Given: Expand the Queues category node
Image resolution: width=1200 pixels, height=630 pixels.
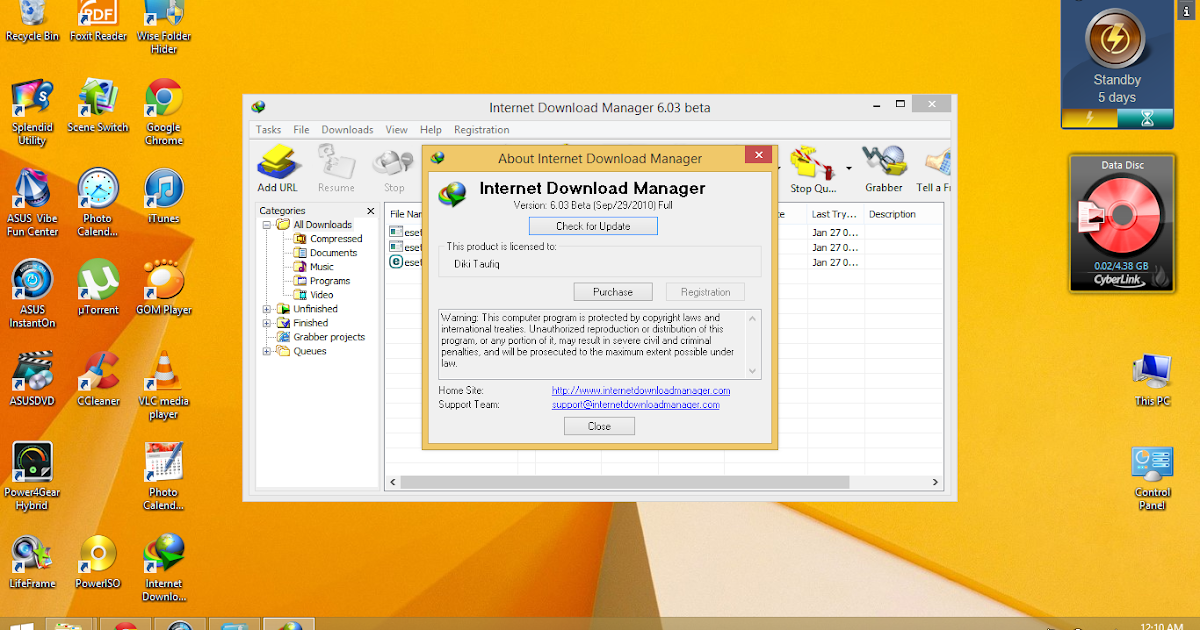Looking at the screenshot, I should [267, 351].
